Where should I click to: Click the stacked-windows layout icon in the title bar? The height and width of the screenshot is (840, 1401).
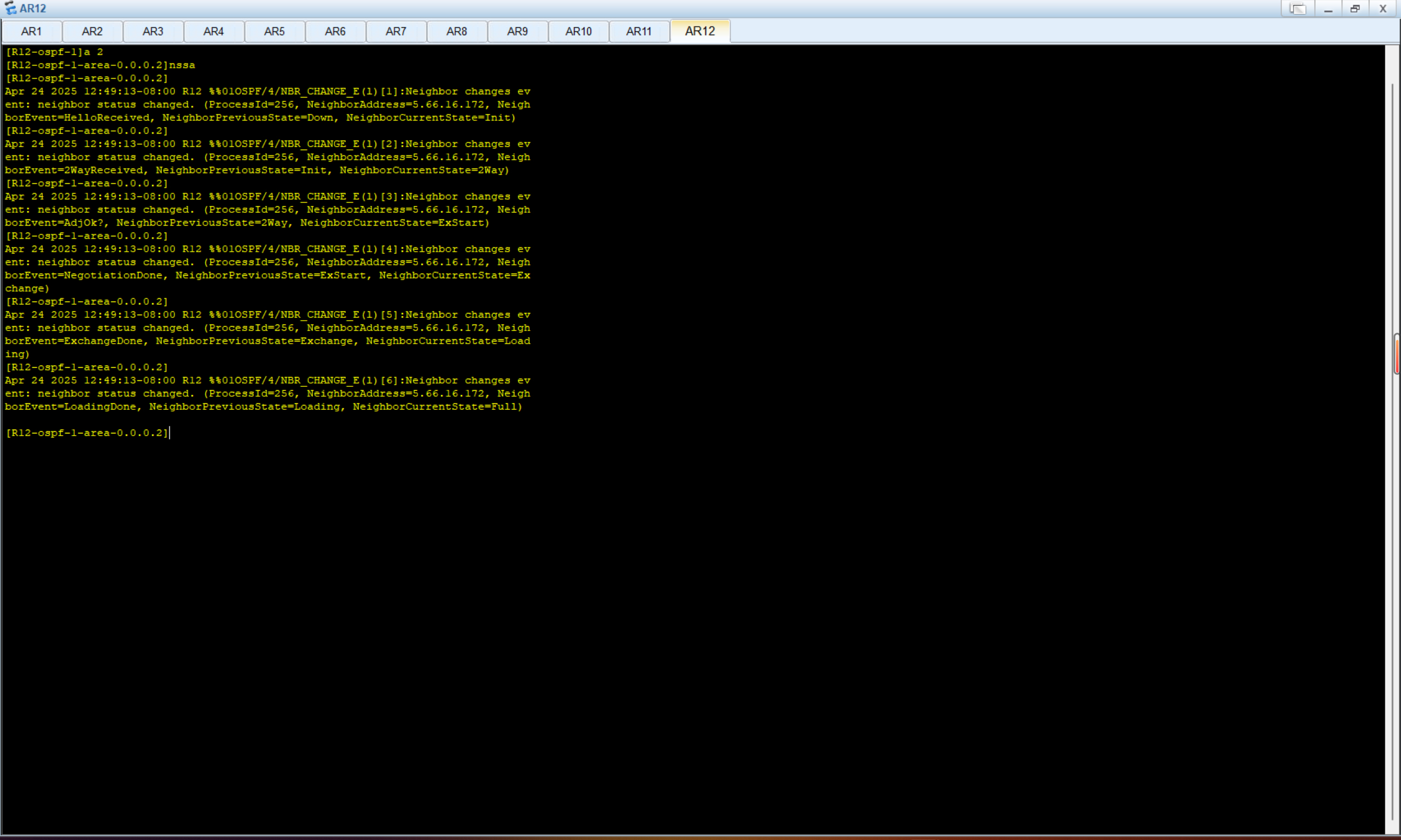[x=1297, y=9]
